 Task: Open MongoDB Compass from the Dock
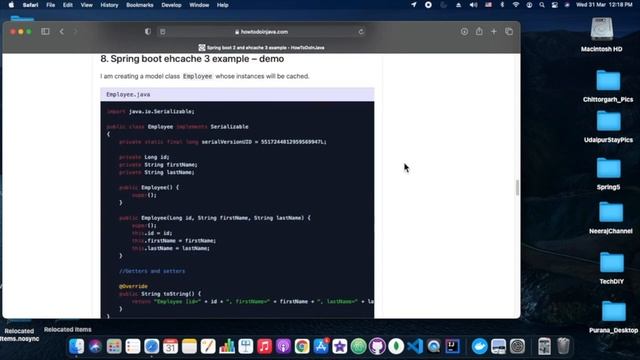(x=396, y=346)
